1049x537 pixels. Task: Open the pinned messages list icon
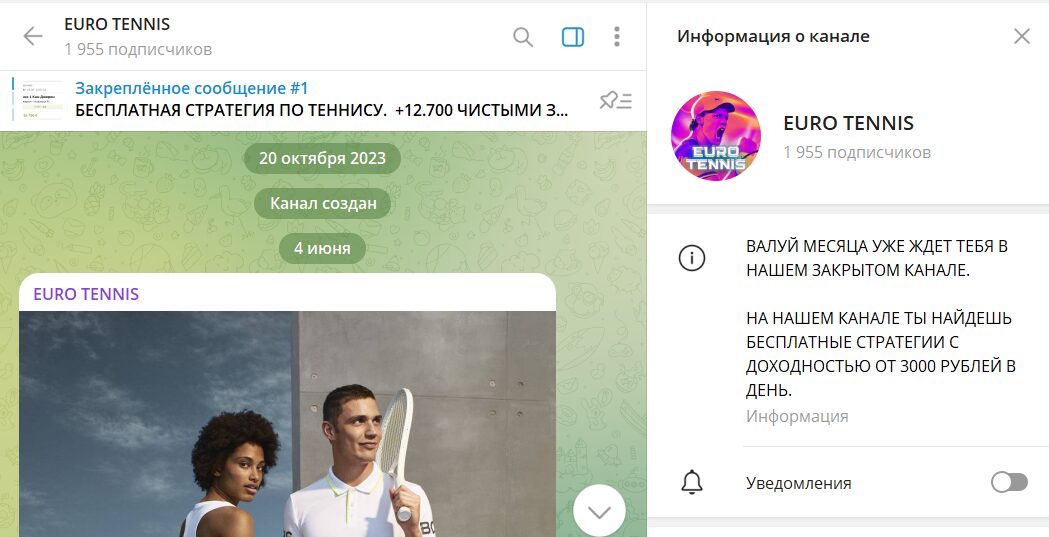(615, 101)
